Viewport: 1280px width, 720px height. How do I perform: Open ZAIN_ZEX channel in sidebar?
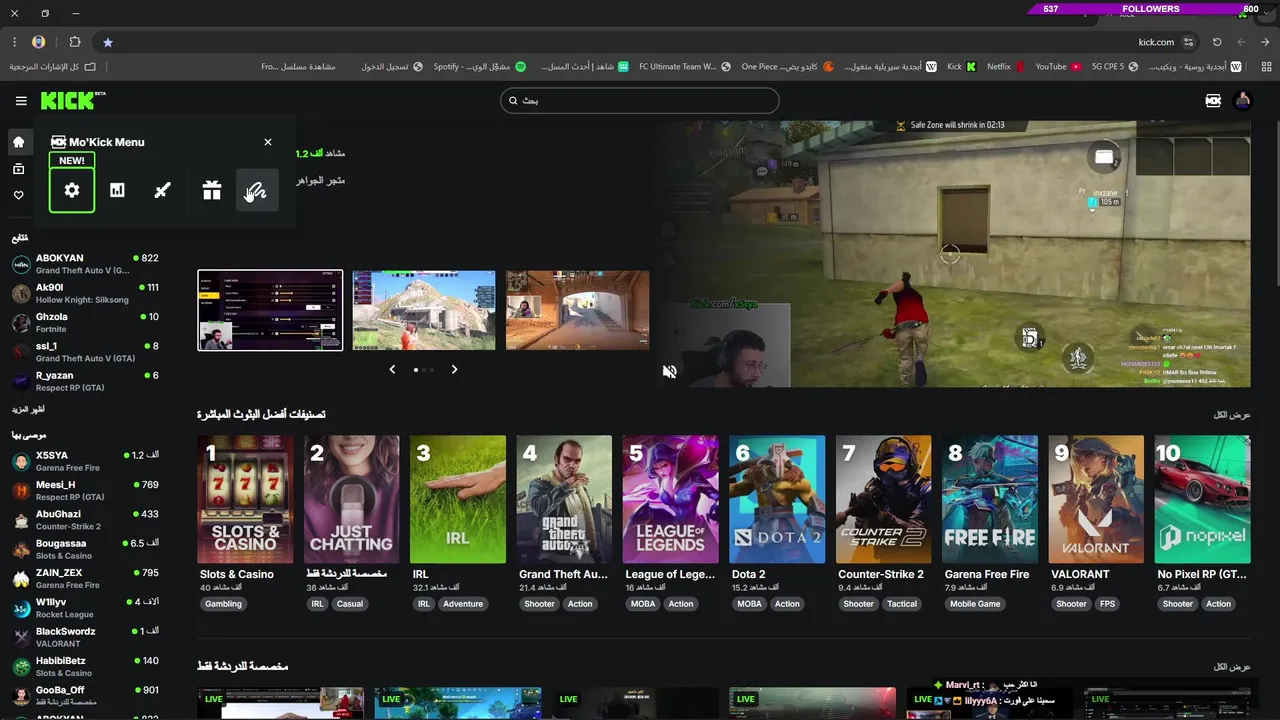(85, 578)
